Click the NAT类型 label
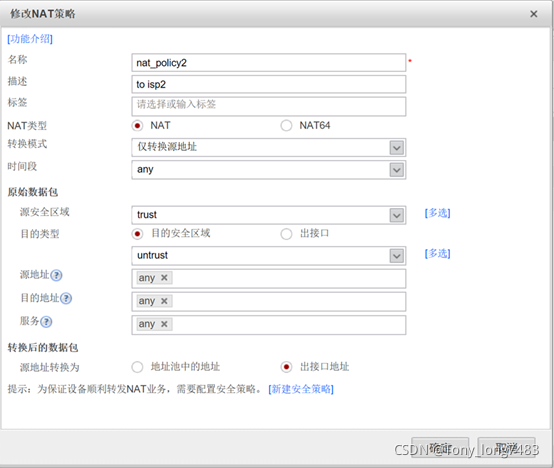 tap(27, 126)
